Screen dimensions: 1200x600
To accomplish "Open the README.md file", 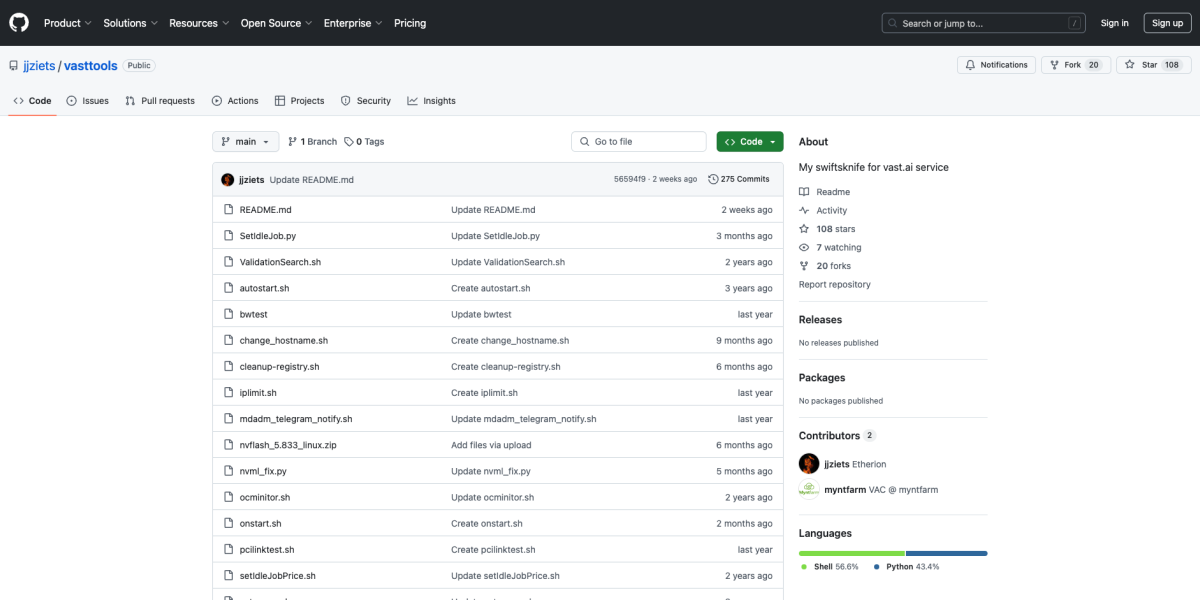I will pos(265,210).
